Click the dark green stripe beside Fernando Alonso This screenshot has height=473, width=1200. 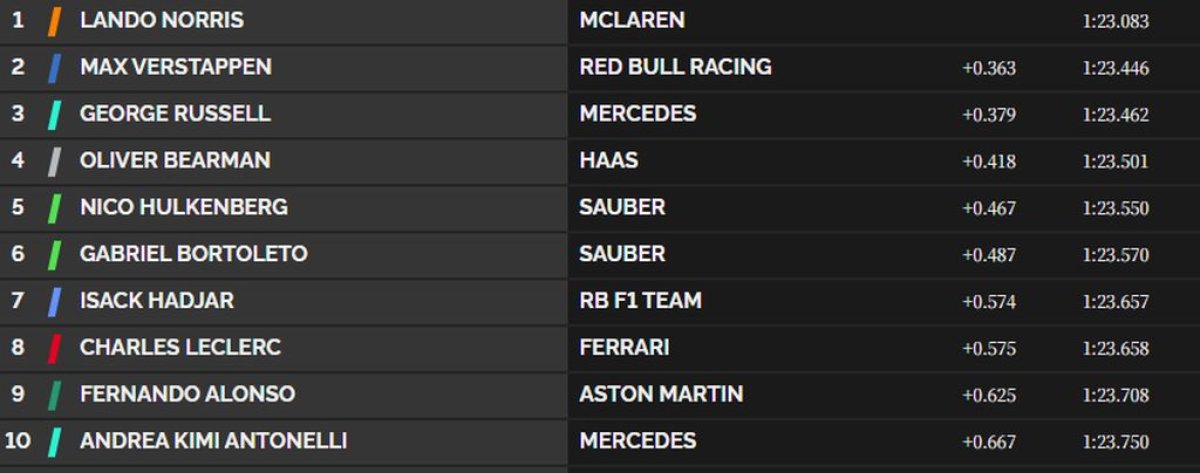tap(54, 395)
